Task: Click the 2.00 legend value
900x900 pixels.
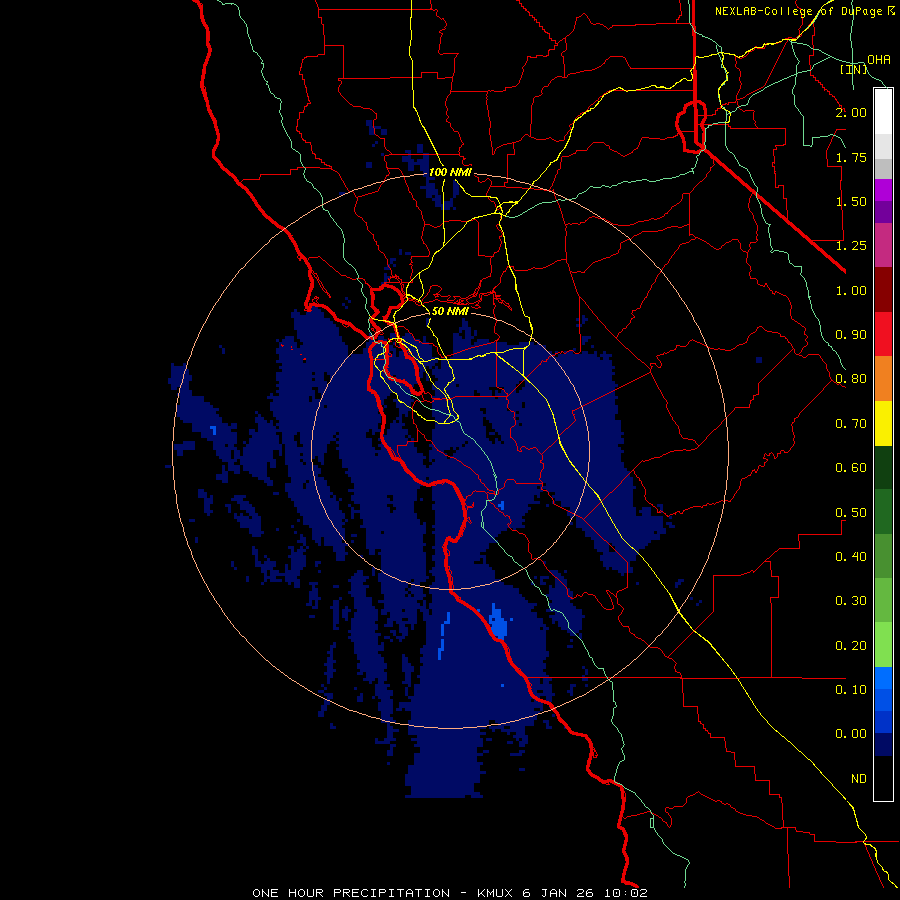Action: click(851, 112)
